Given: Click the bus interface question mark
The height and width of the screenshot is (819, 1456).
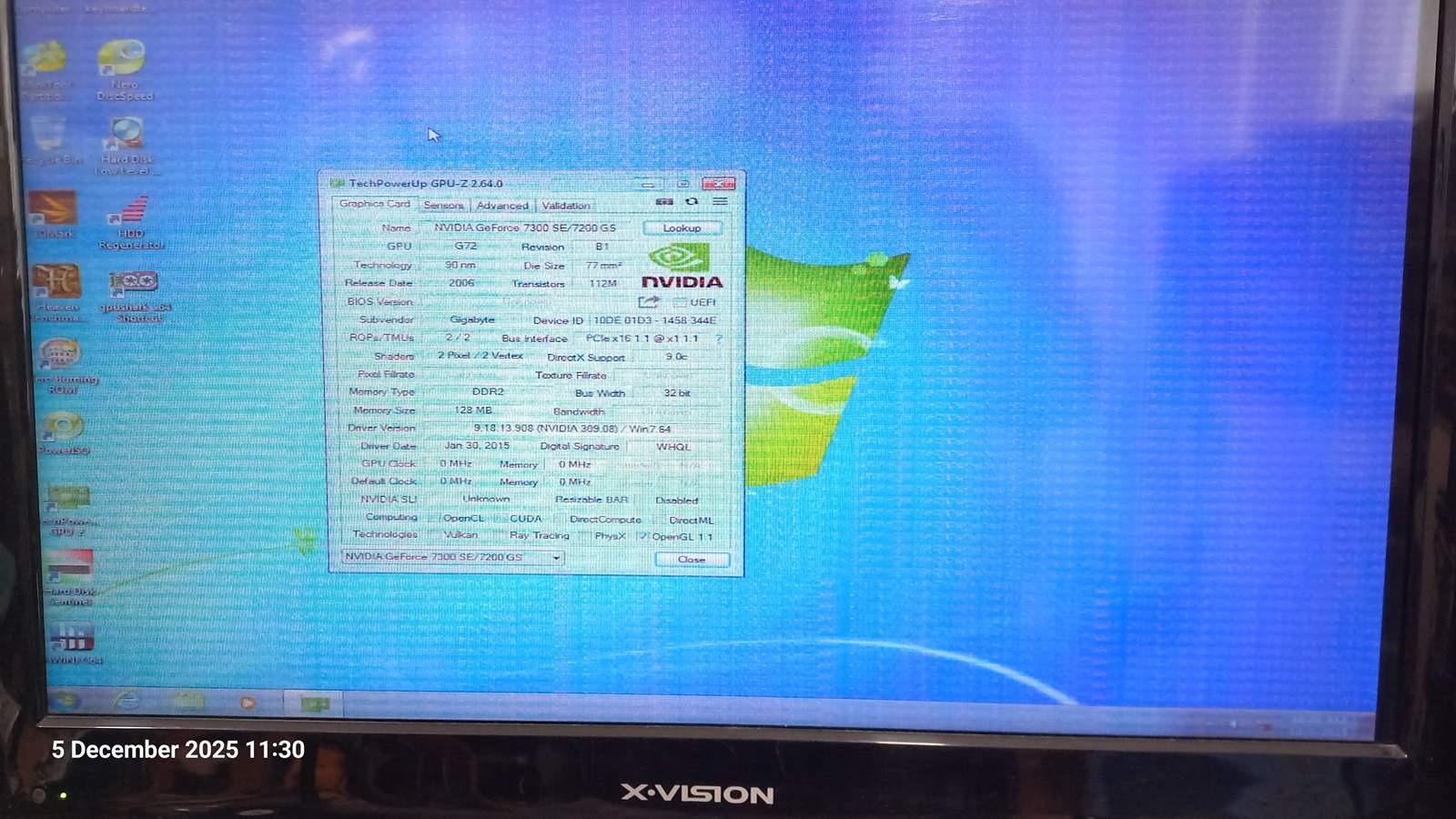Looking at the screenshot, I should point(719,339).
